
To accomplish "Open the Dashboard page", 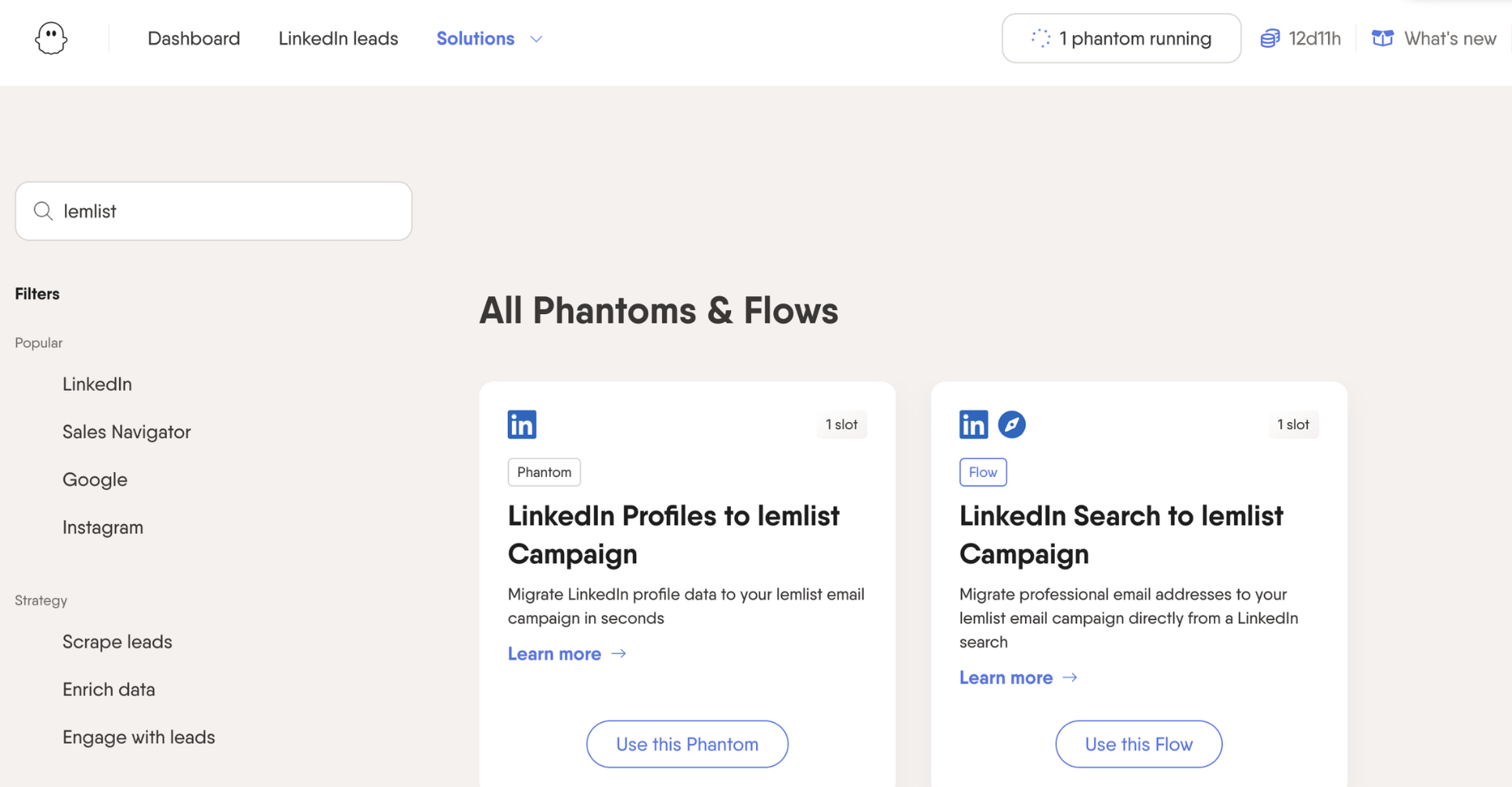I will point(193,38).
